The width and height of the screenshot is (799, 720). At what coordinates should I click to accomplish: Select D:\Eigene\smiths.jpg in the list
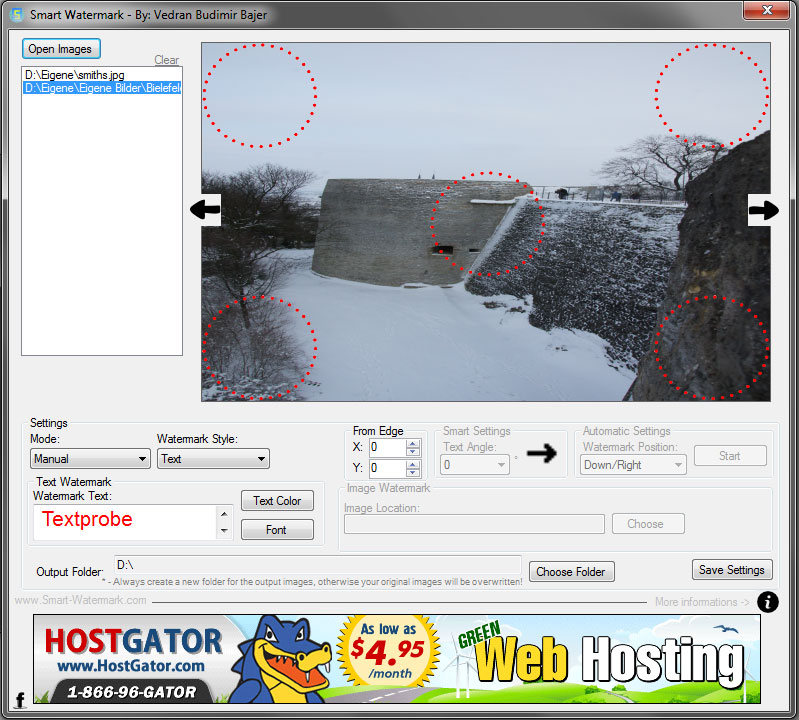pyautogui.click(x=75, y=74)
